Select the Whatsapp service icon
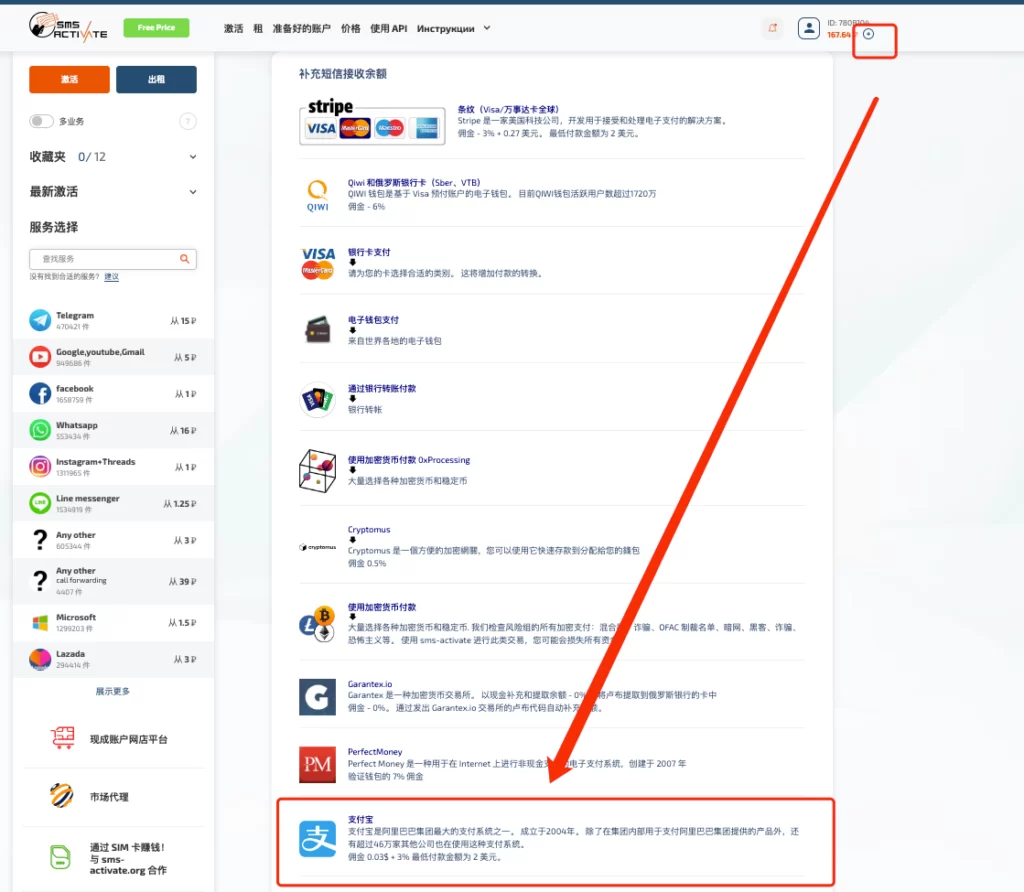The width and height of the screenshot is (1024, 892). pyautogui.click(x=40, y=430)
